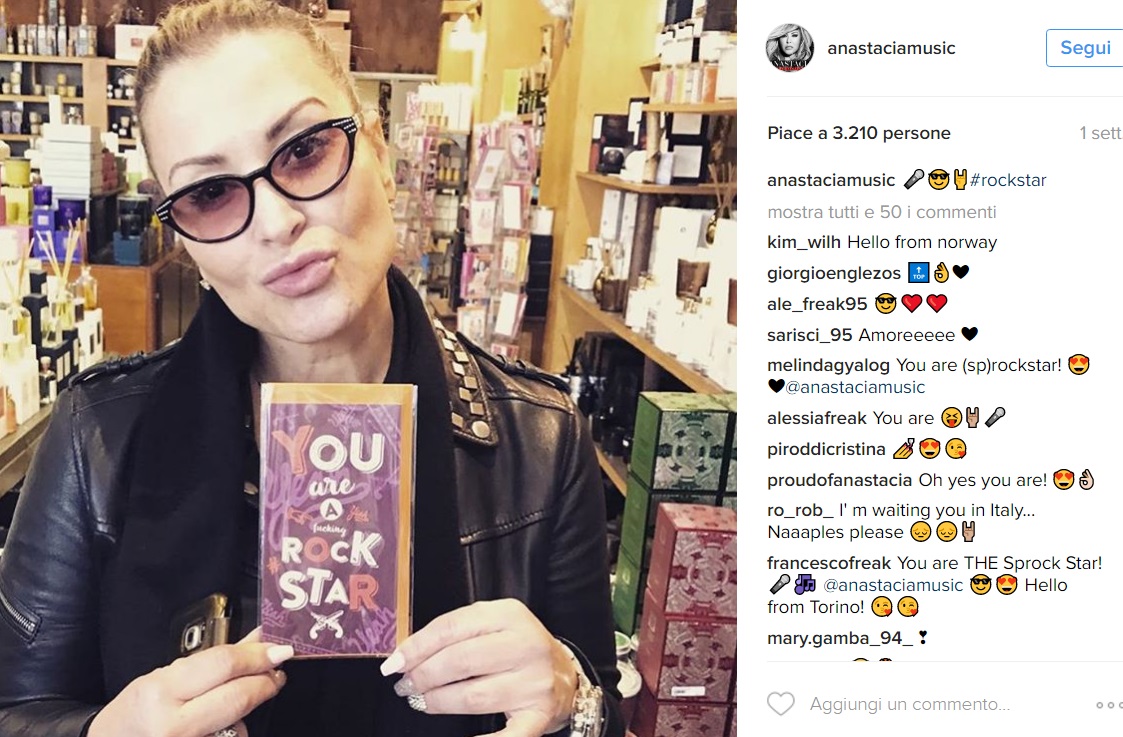Click the rock star card photo

point(337,519)
